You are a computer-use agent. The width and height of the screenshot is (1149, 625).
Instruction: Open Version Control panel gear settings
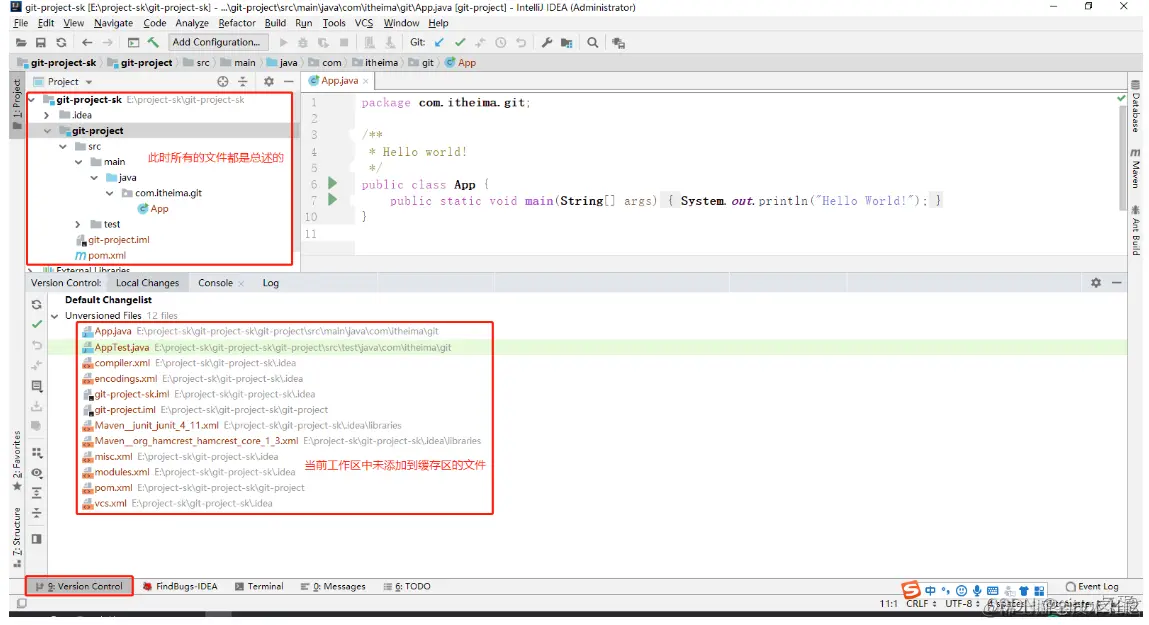(x=1096, y=283)
